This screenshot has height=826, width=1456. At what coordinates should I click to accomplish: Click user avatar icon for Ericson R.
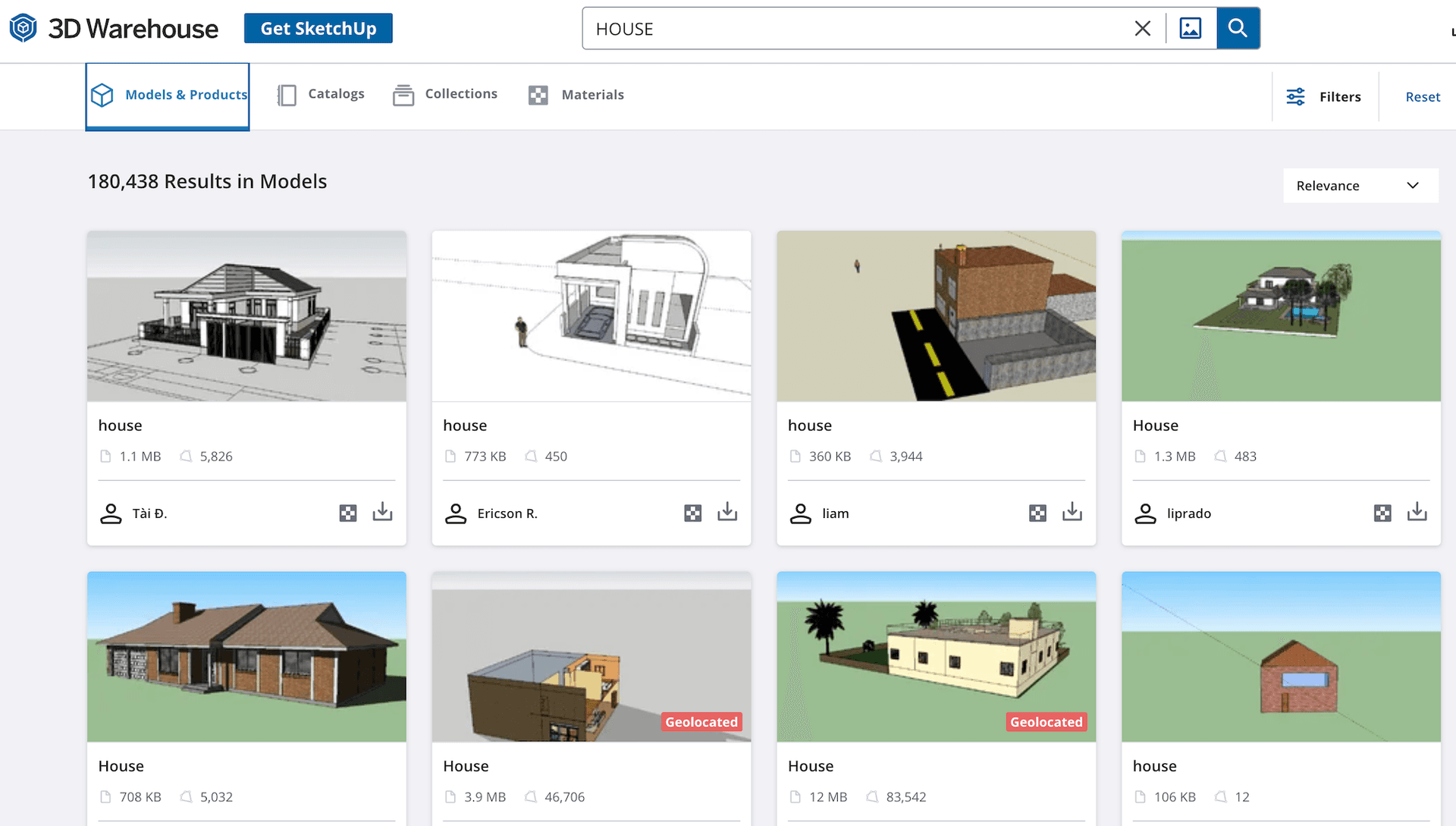tap(456, 514)
